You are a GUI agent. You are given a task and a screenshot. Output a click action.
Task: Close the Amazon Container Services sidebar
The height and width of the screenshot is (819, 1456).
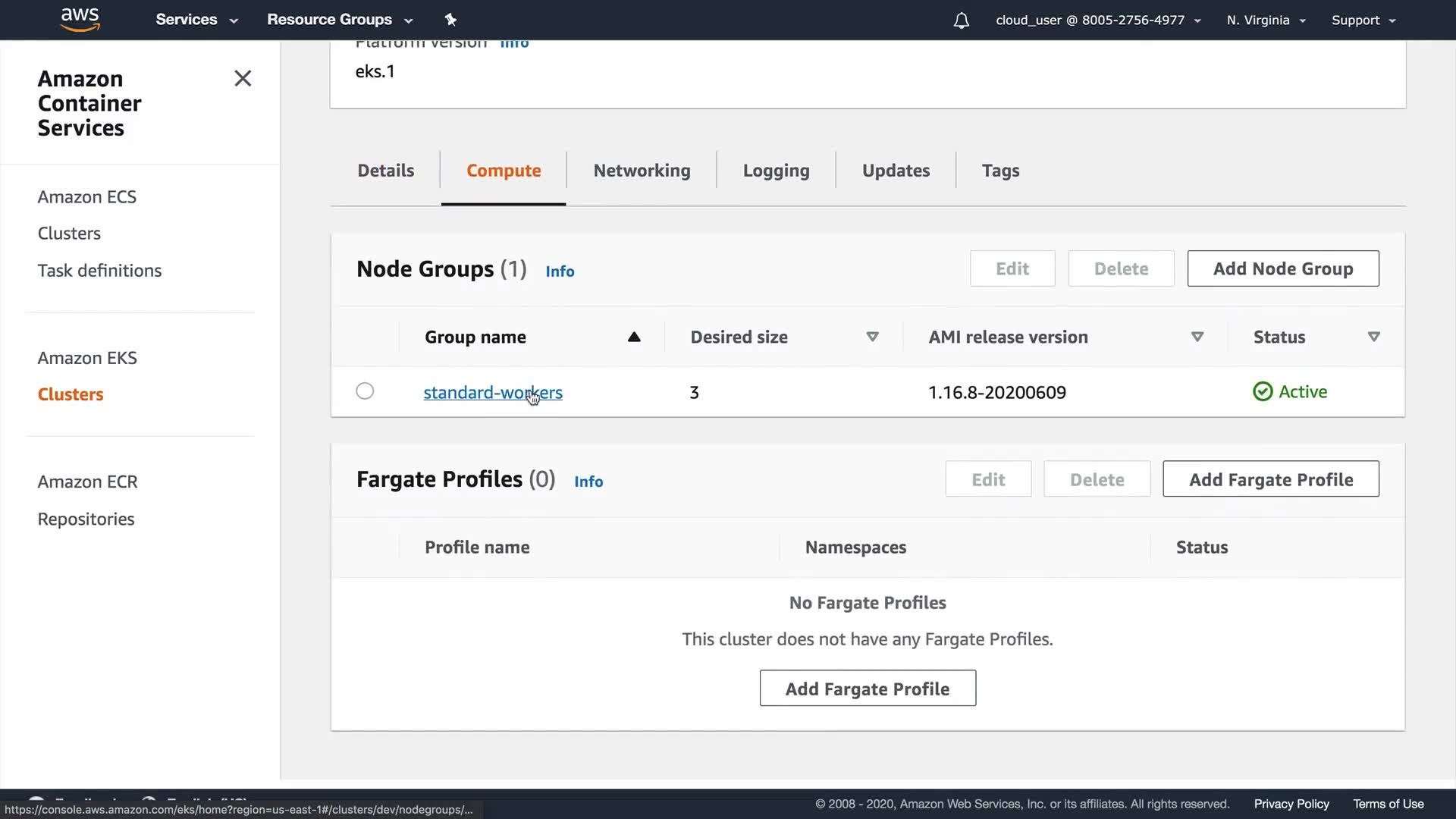pos(243,79)
